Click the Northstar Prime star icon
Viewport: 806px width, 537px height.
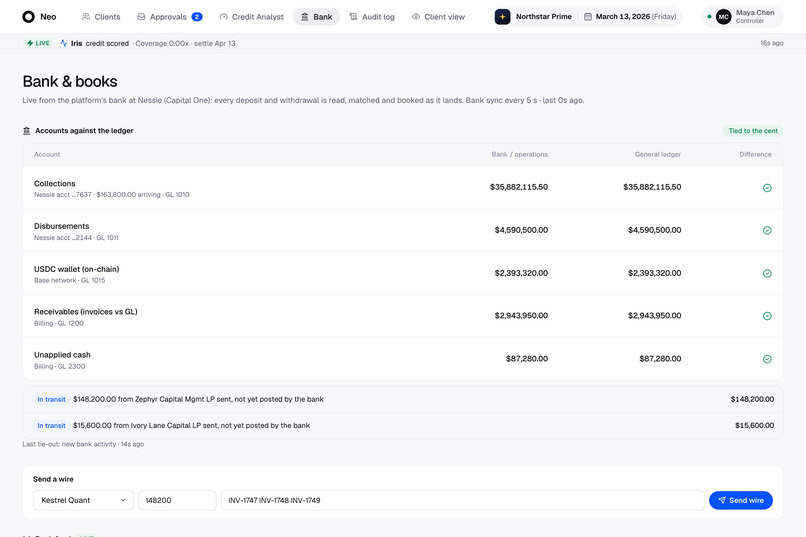[x=502, y=16]
